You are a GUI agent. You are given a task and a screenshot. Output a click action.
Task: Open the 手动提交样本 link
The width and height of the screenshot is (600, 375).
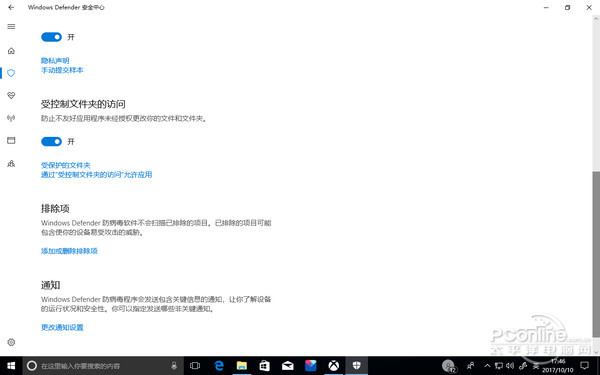[62, 70]
